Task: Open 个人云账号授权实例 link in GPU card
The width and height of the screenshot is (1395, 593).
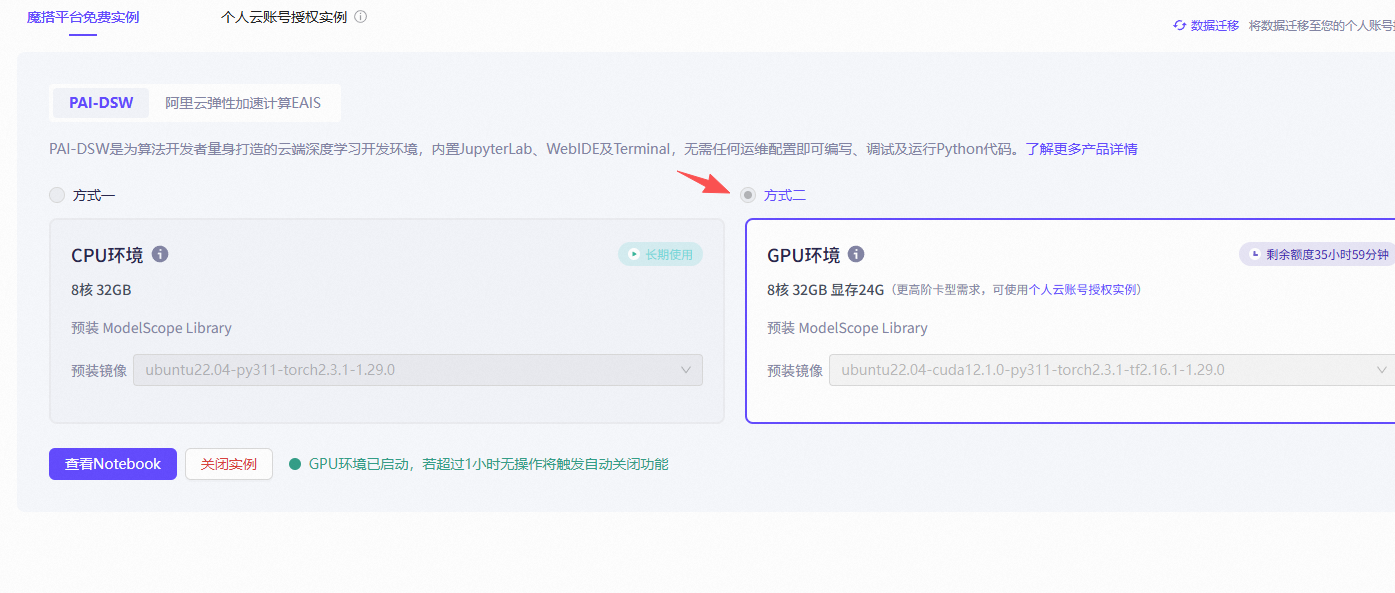Action: pyautogui.click(x=1083, y=290)
